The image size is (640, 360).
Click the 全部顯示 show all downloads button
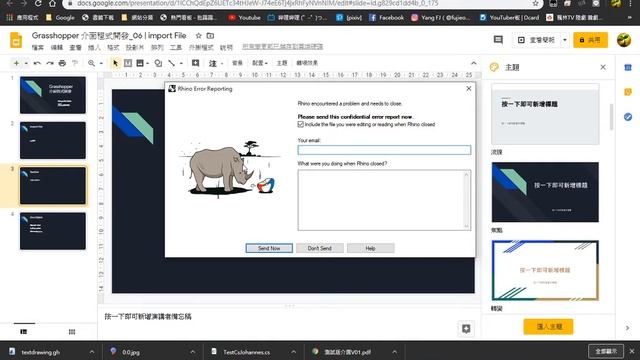coord(606,351)
